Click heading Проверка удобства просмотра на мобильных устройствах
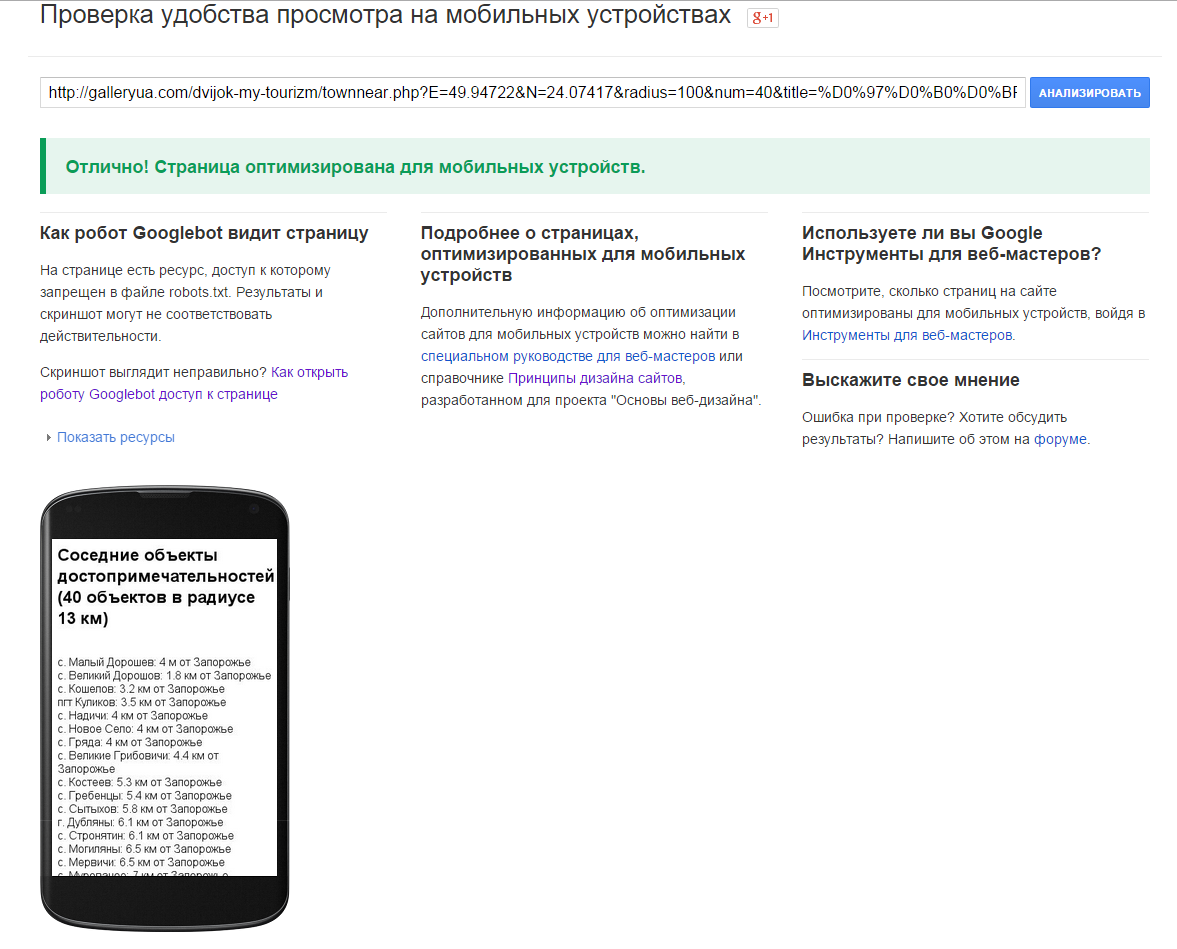 pos(385,15)
